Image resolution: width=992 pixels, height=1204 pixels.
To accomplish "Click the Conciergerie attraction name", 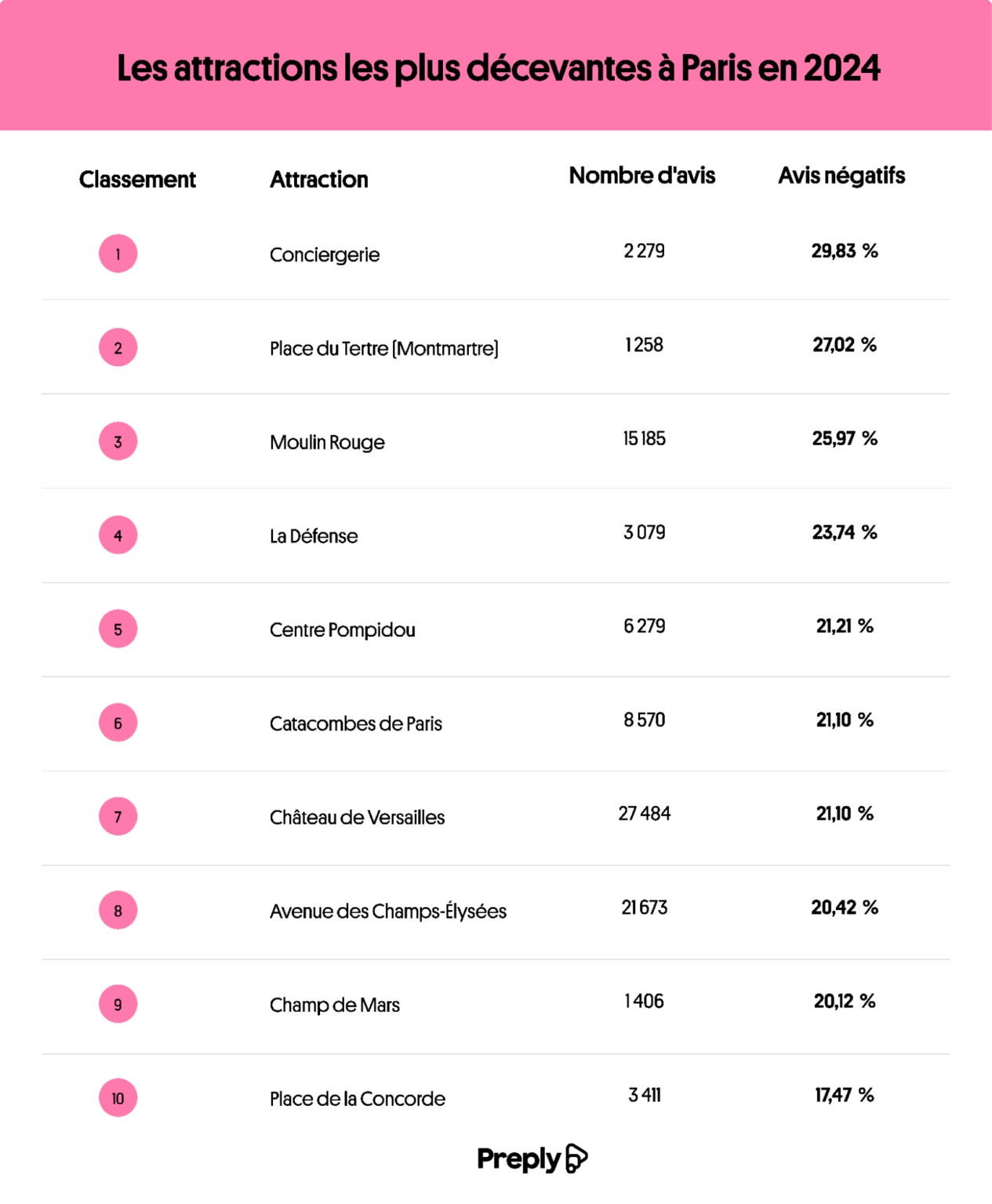I will [325, 255].
